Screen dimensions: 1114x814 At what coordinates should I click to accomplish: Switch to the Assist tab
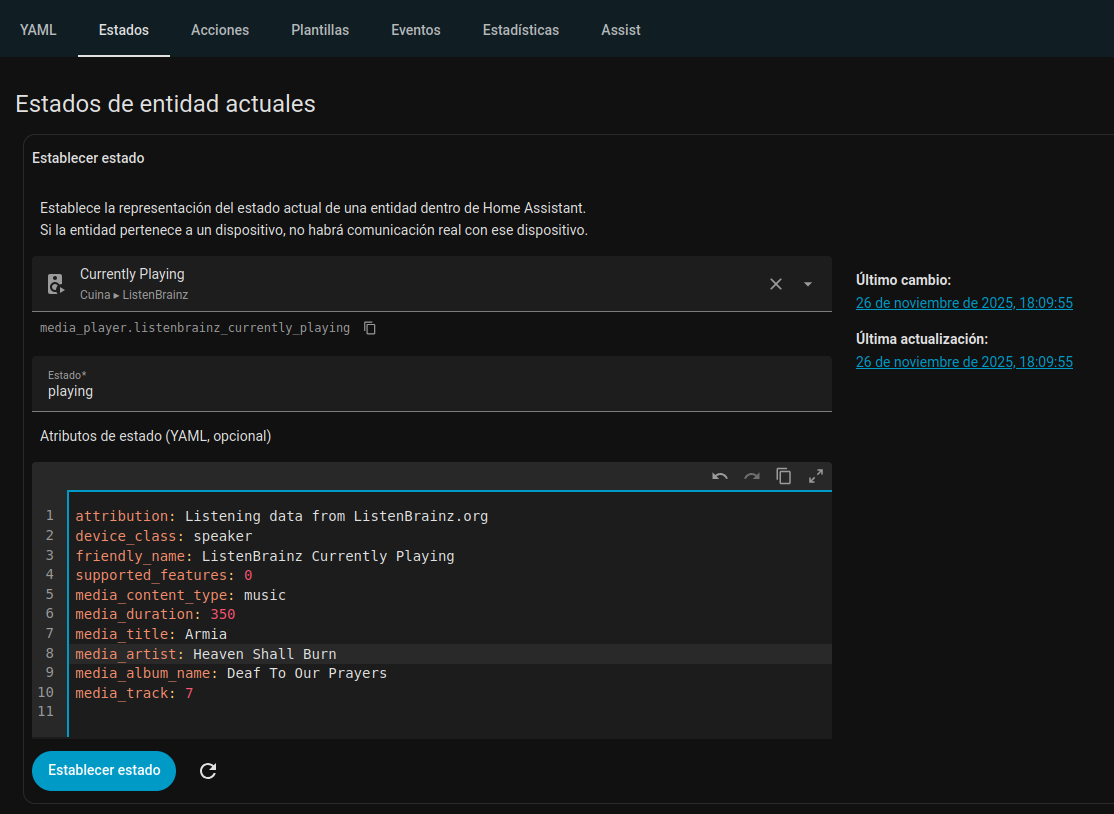[x=621, y=30]
